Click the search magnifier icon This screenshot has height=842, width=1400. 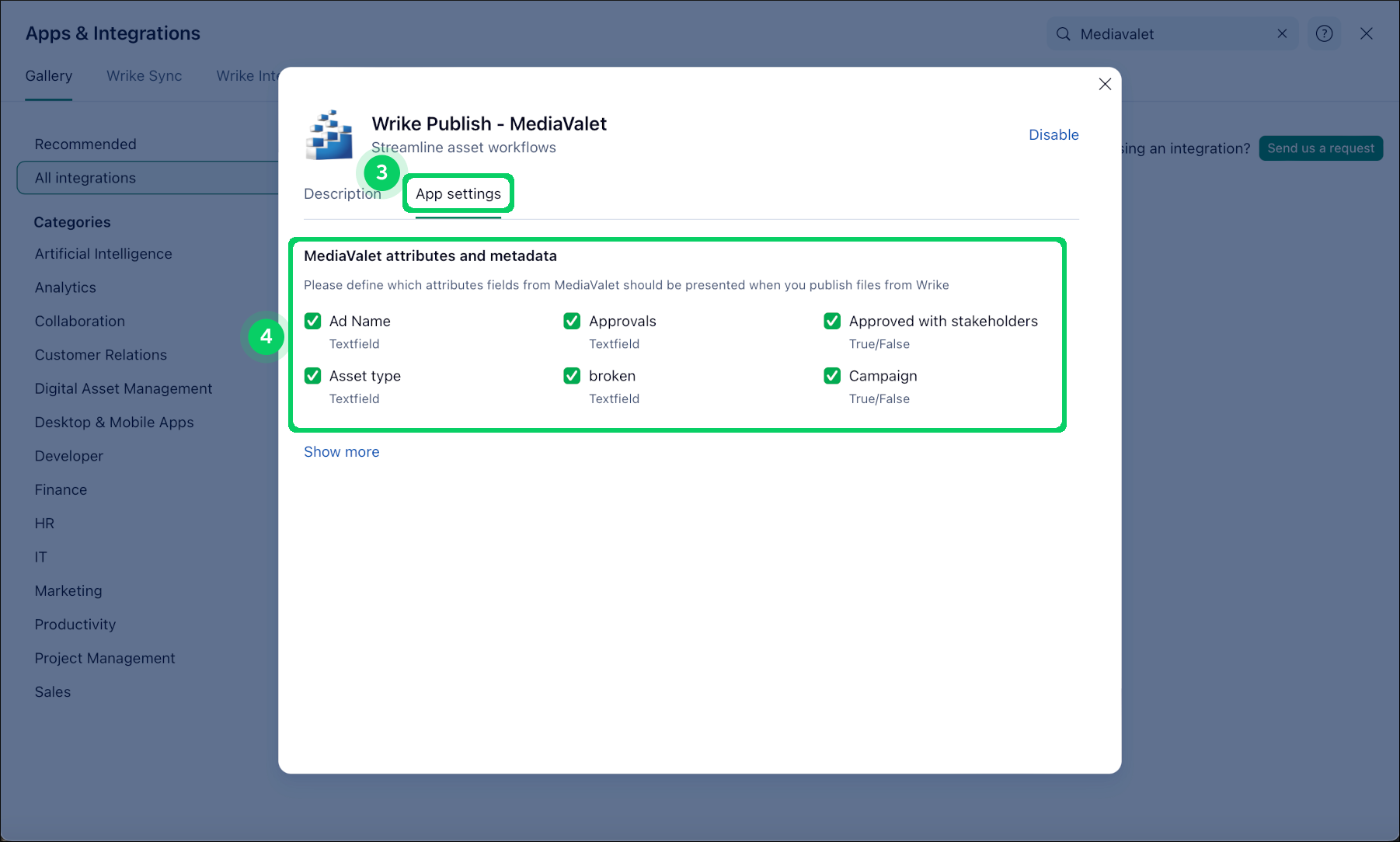point(1064,34)
